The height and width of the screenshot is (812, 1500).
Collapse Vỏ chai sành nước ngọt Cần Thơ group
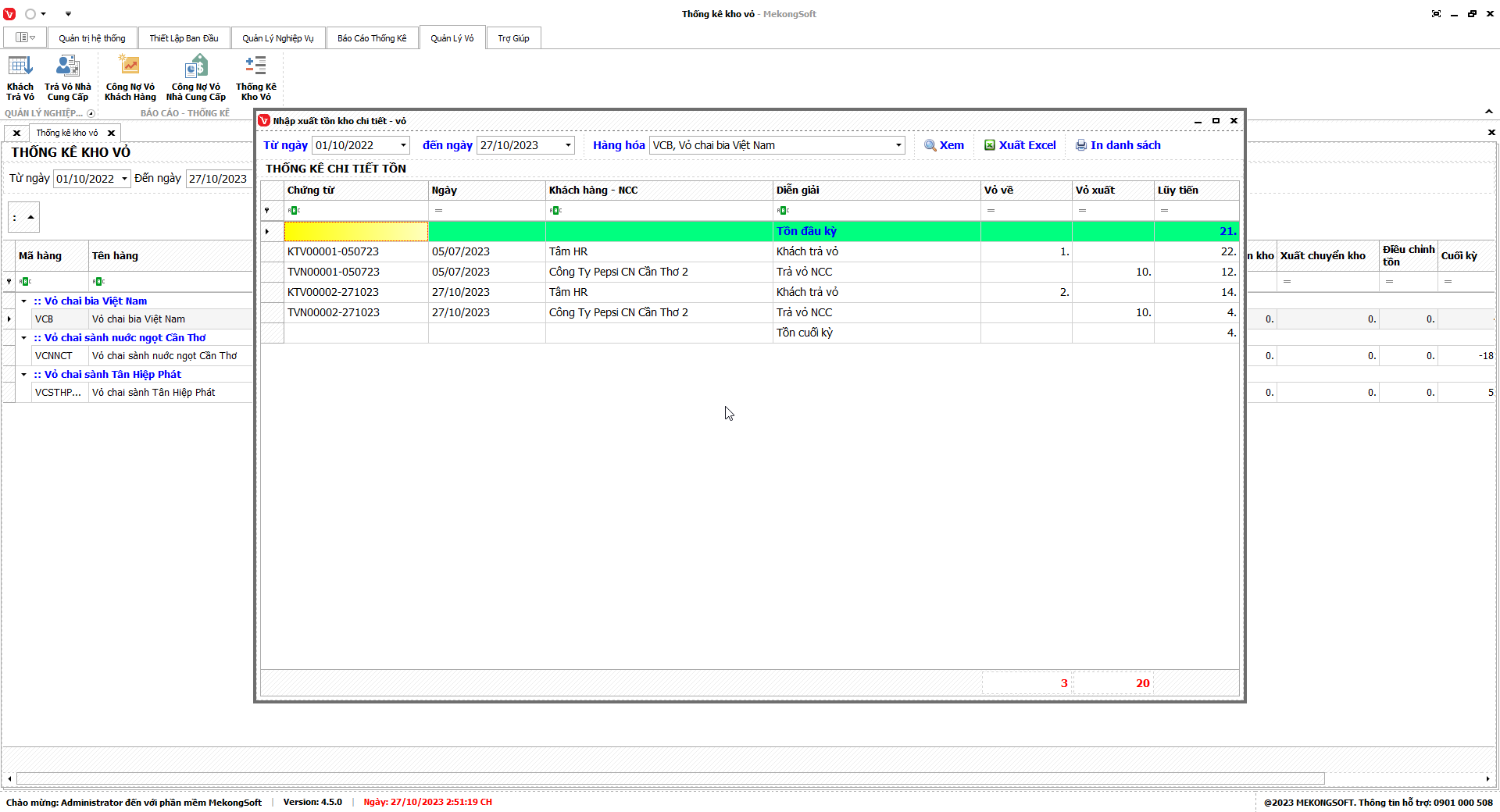[24, 338]
